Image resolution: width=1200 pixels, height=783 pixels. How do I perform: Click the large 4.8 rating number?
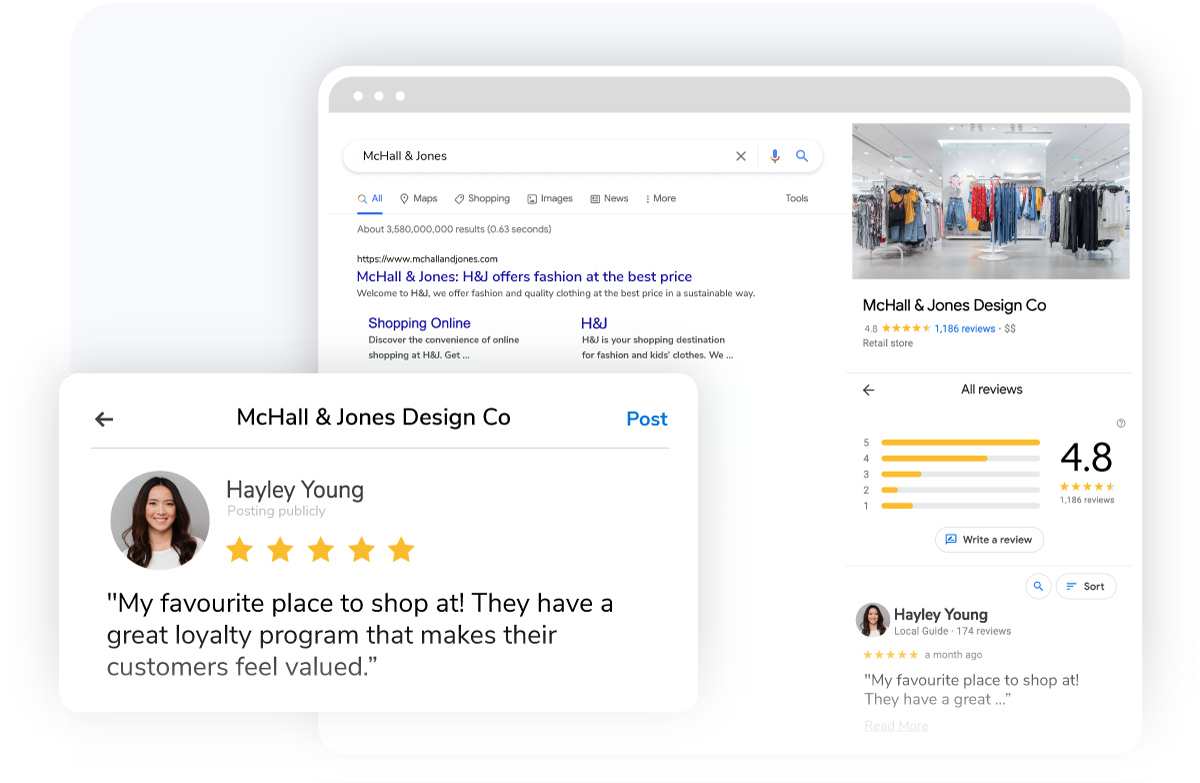tap(1087, 458)
